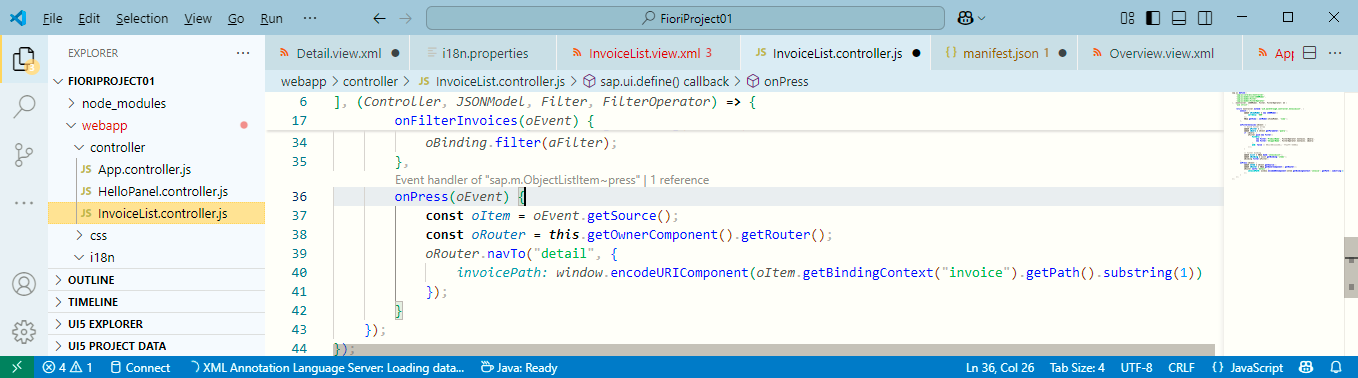Open the Source Control view
1358x378 pixels.
click(x=24, y=154)
